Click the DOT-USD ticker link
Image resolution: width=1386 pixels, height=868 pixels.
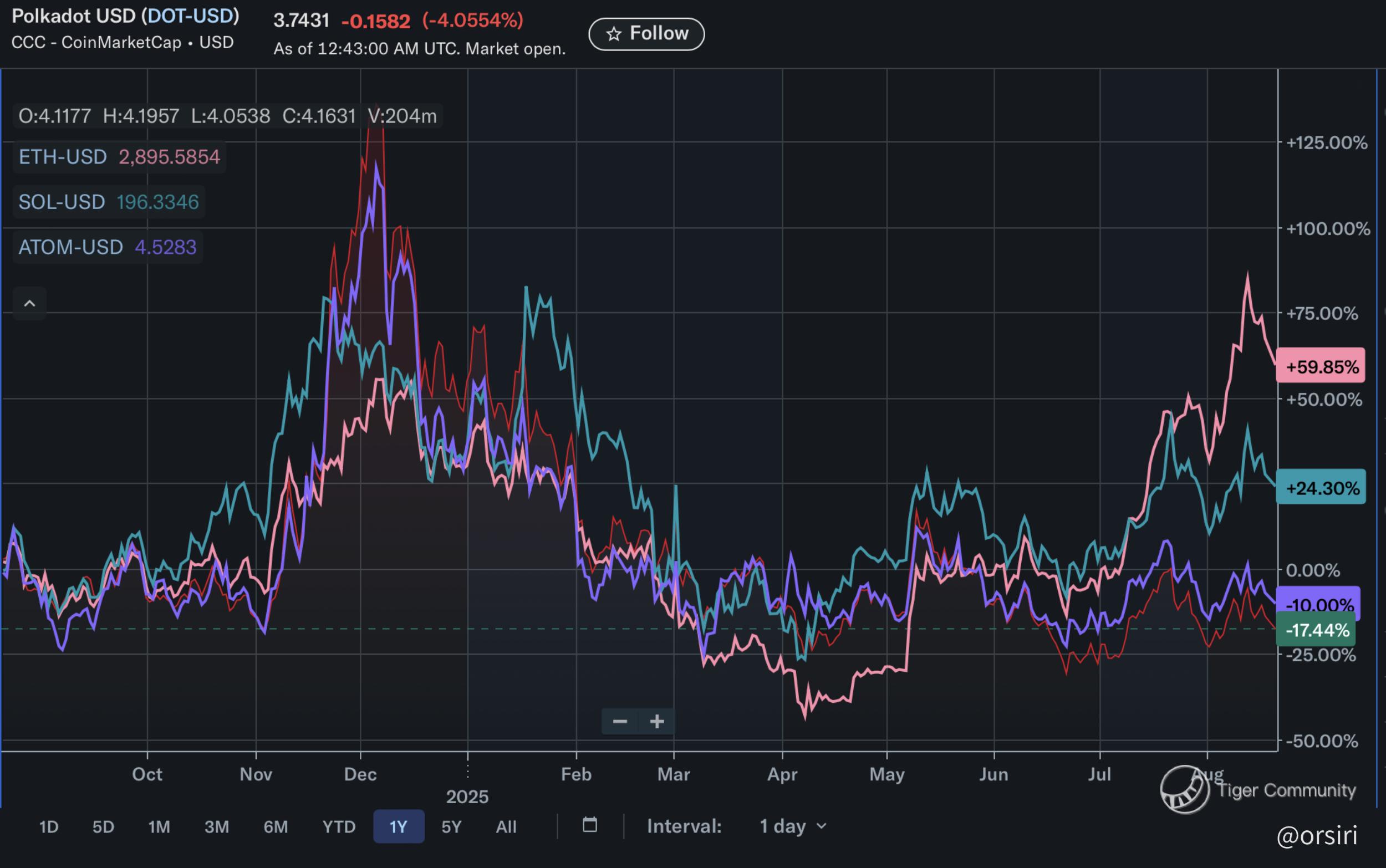(191, 16)
